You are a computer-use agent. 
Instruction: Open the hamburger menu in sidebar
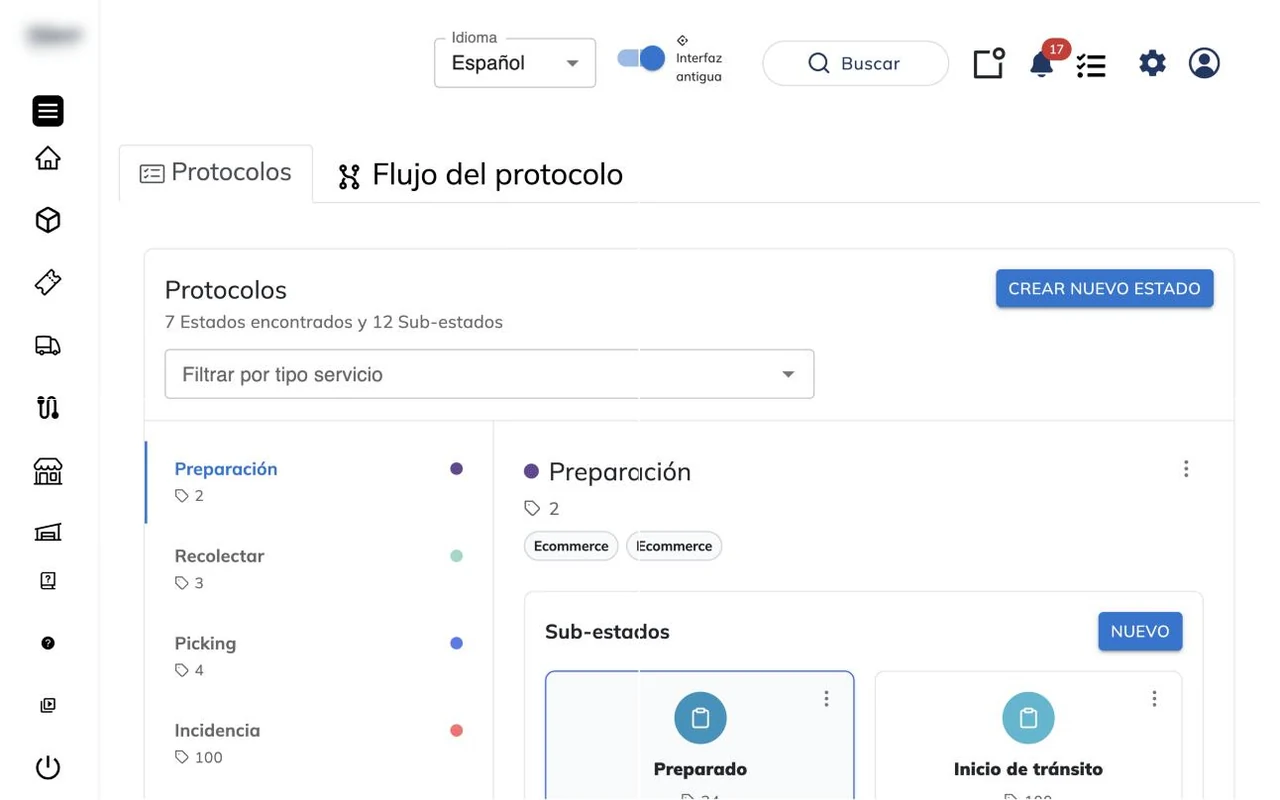tap(48, 111)
